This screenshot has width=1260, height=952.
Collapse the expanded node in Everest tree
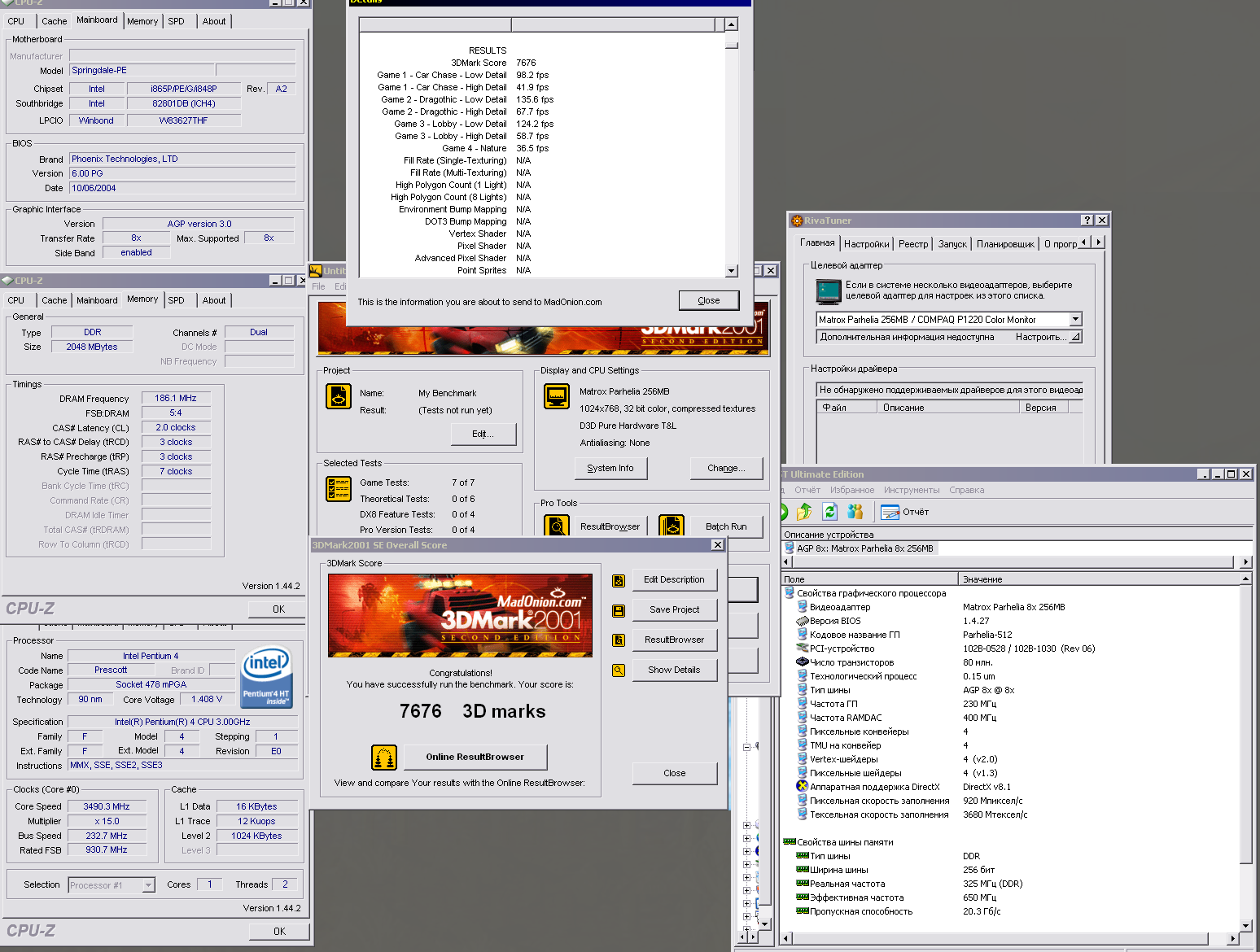(747, 746)
